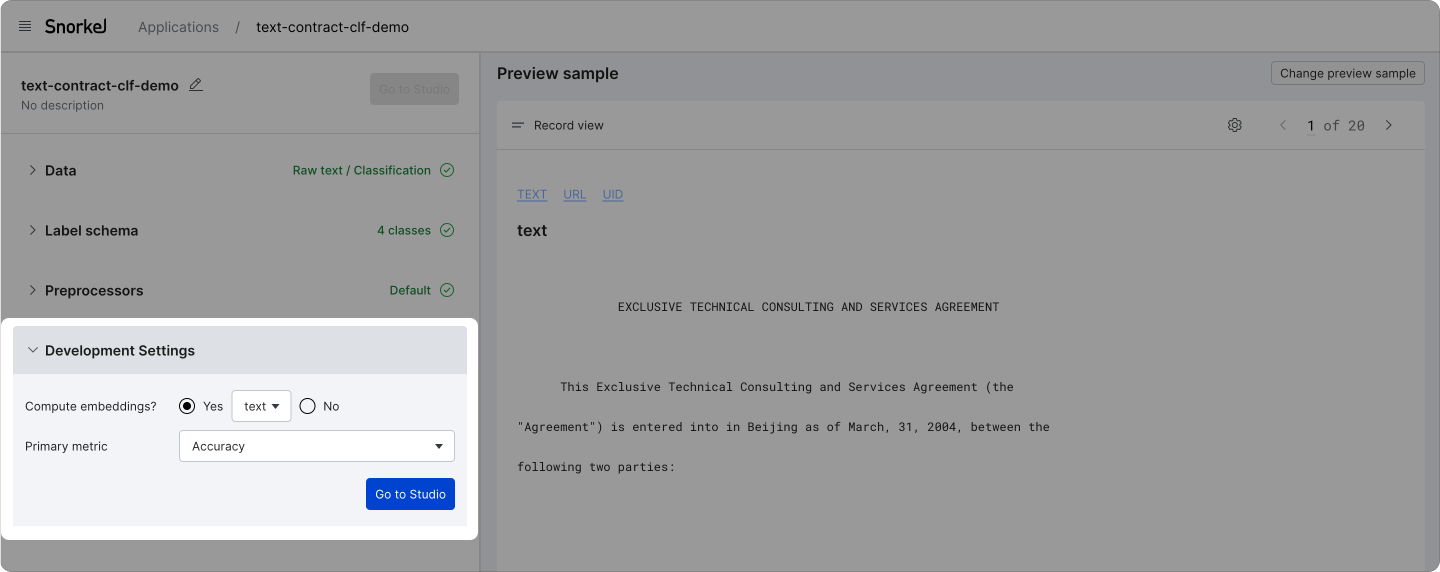Click the Snorkel logo
This screenshot has height=572, width=1440.
tap(75, 27)
